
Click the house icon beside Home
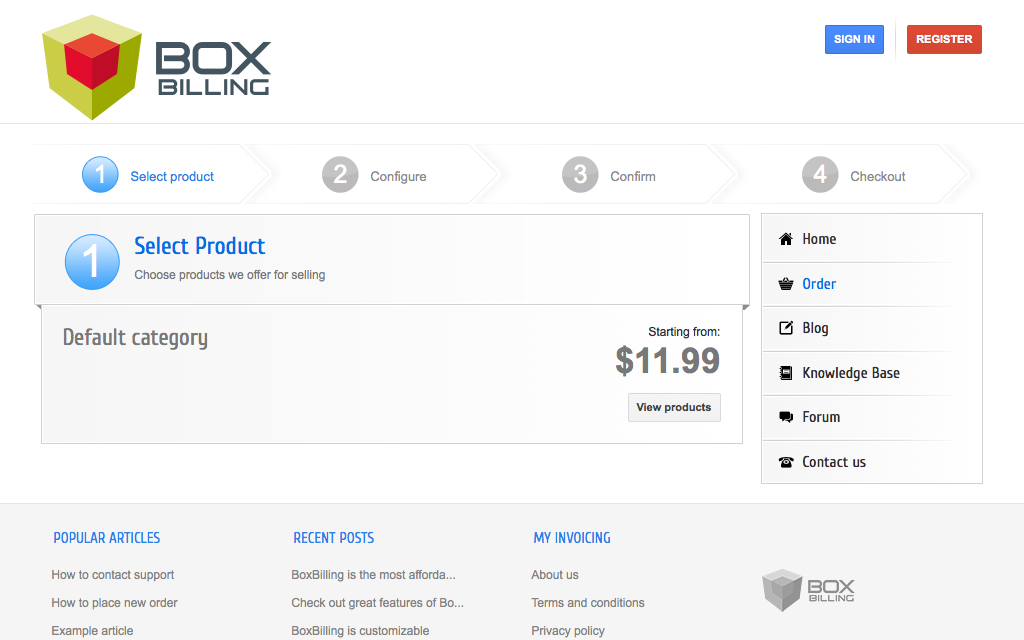coord(785,239)
